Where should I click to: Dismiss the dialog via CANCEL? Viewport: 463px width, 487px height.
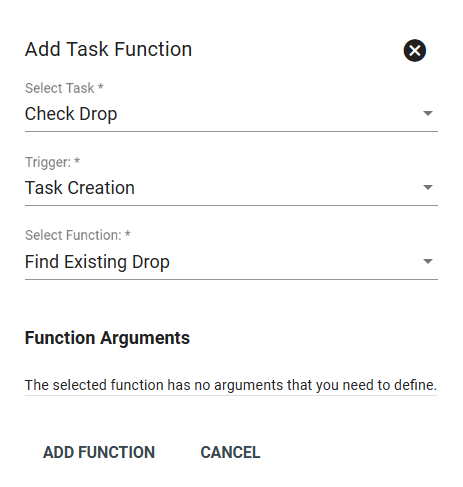[x=230, y=452]
